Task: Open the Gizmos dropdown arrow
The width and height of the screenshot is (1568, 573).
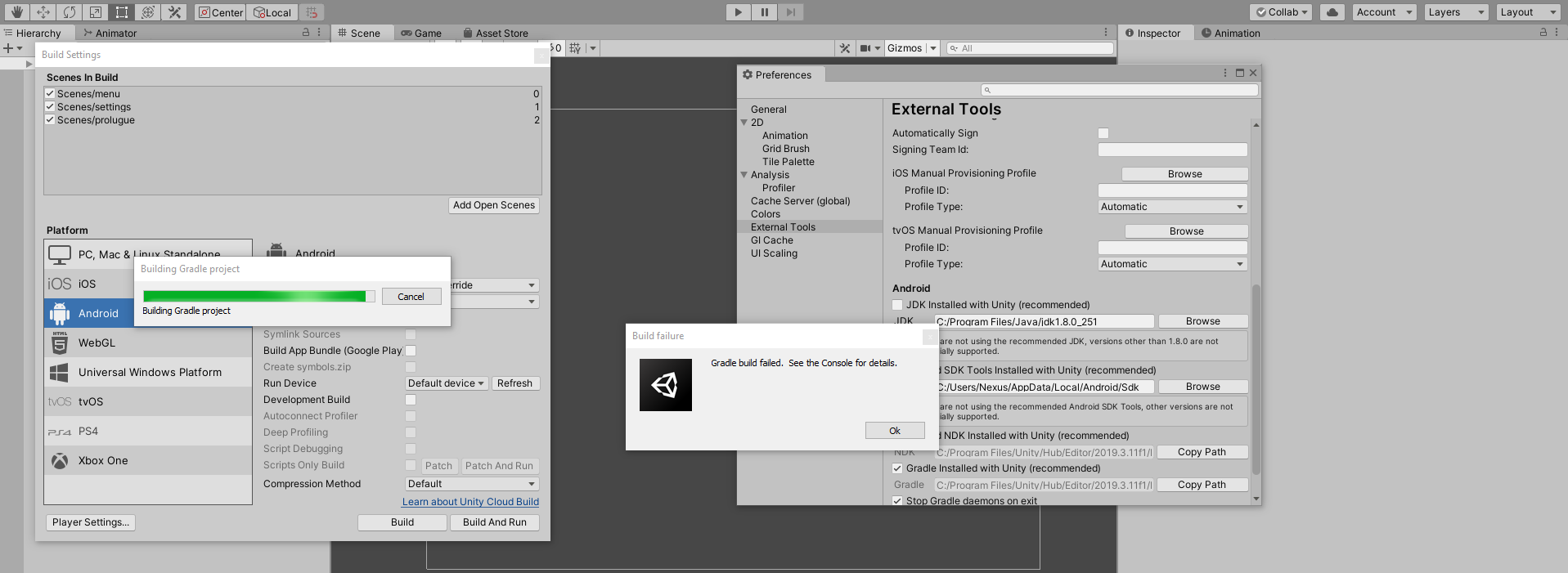Action: tap(932, 48)
